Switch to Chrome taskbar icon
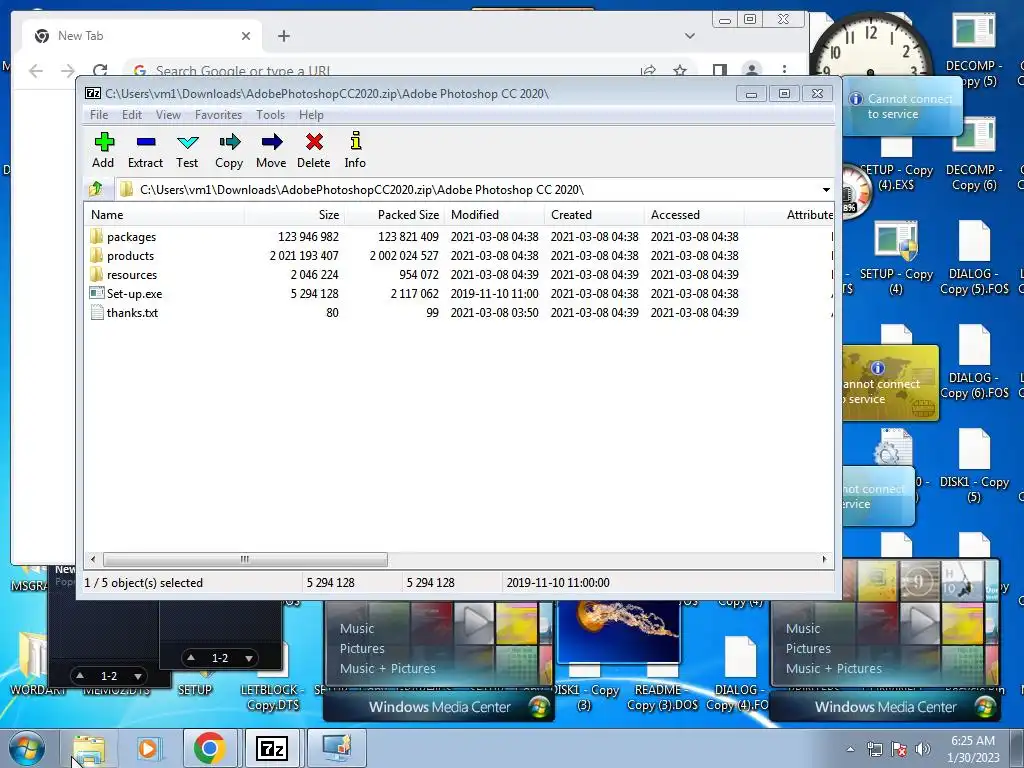 pyautogui.click(x=210, y=748)
